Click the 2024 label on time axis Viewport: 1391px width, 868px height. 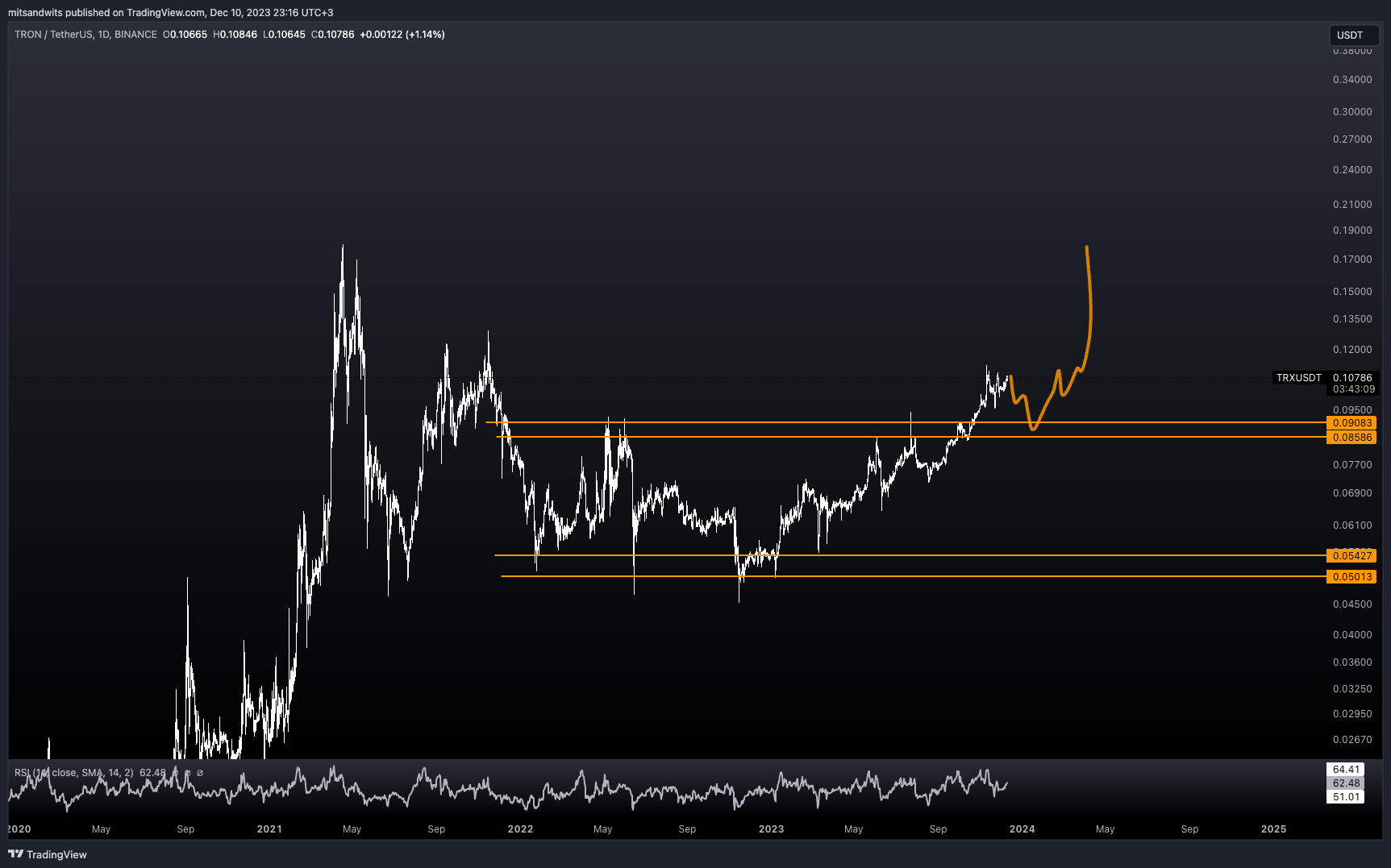[1022, 829]
